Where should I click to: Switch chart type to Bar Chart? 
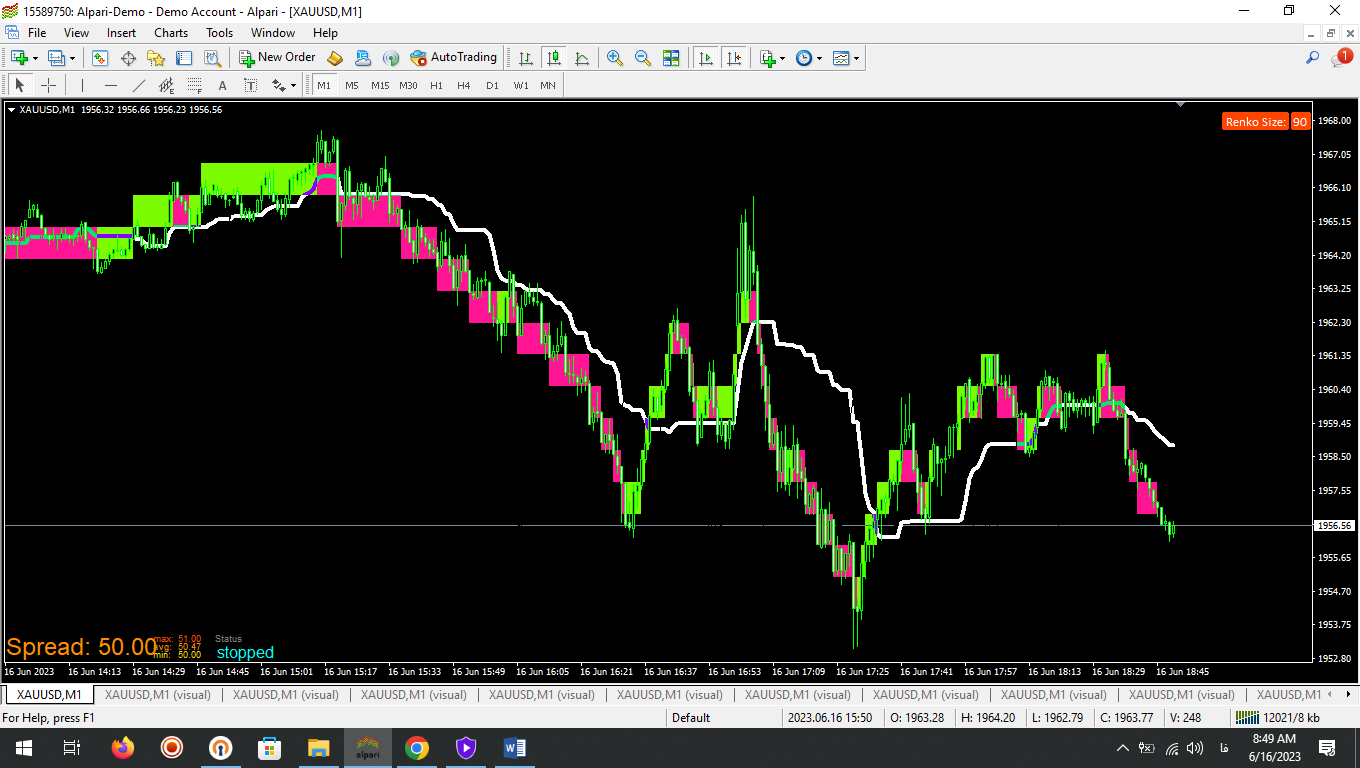pyautogui.click(x=525, y=58)
